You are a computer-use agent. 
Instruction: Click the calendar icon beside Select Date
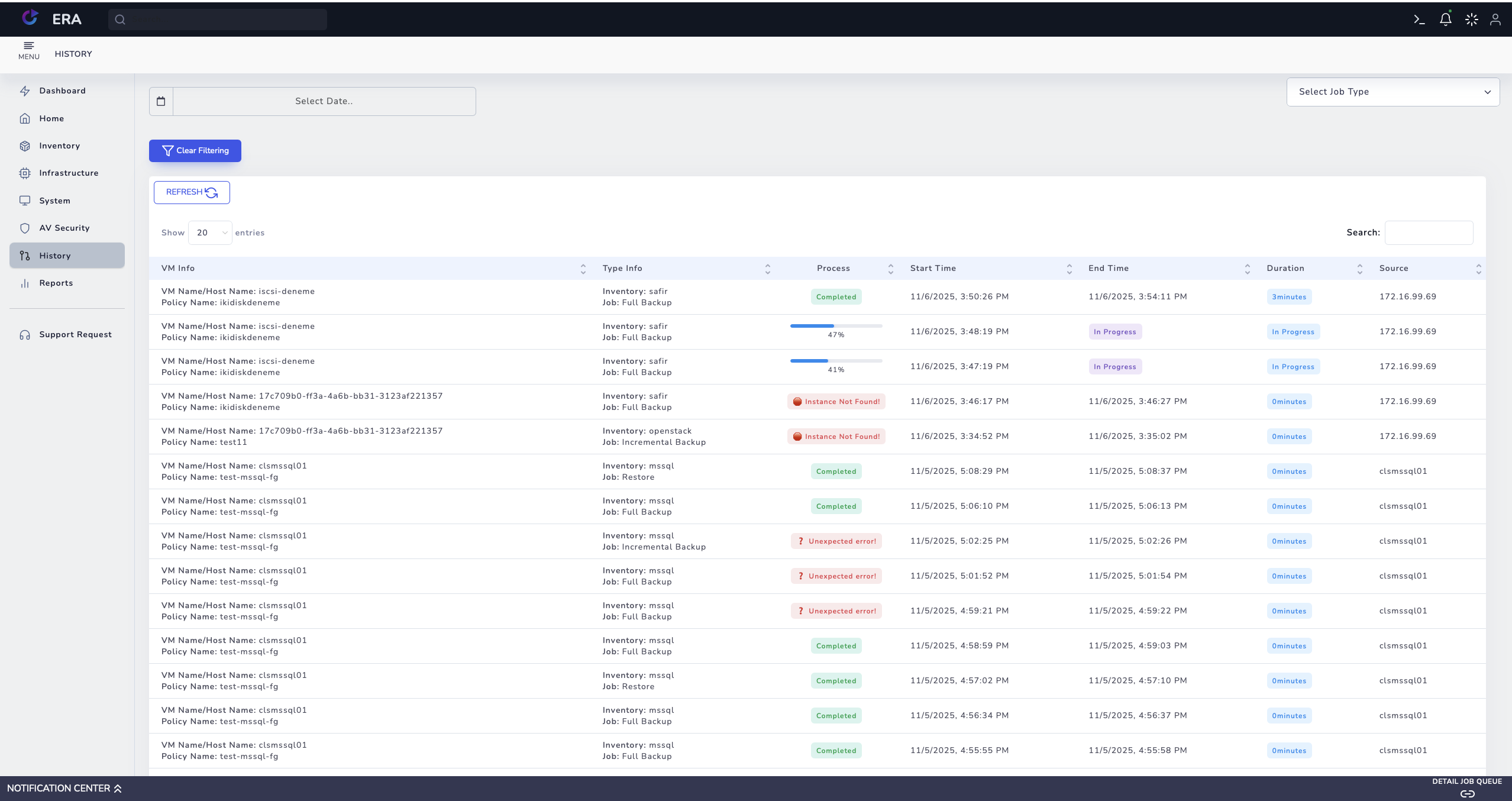tap(161, 101)
